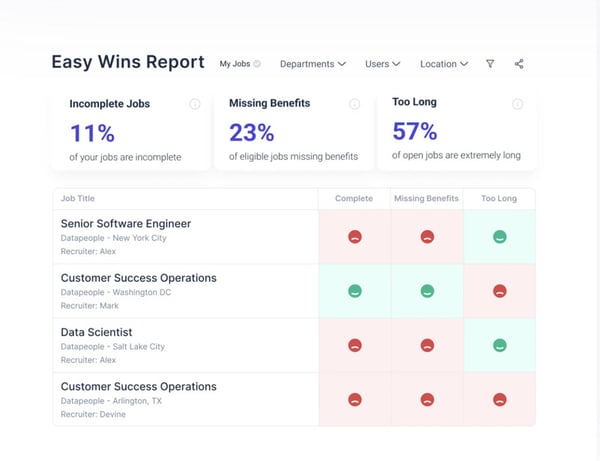Select the My Jobs filter
Image resolution: width=600 pixels, height=461 pixels.
(x=235, y=64)
